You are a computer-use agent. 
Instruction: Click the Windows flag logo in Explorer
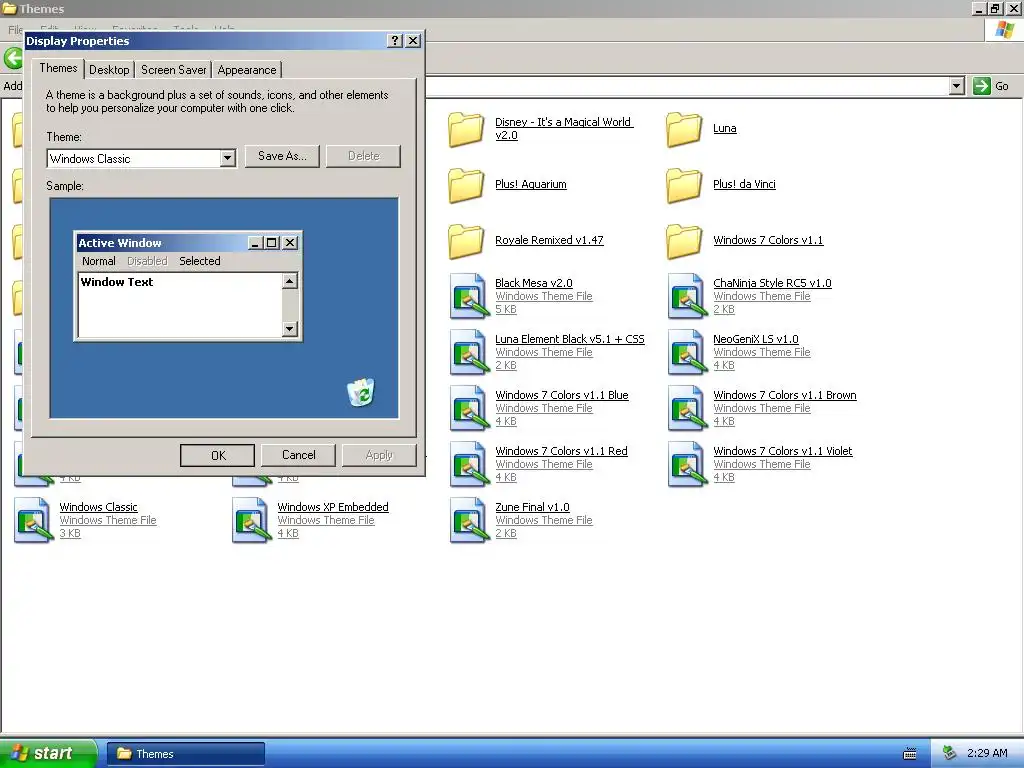coord(1004,30)
